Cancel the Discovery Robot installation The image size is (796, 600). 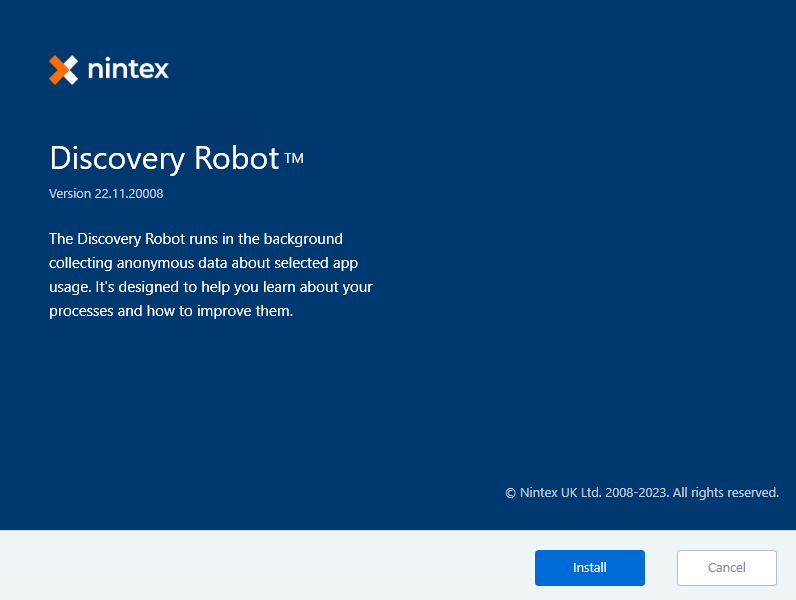[726, 568]
